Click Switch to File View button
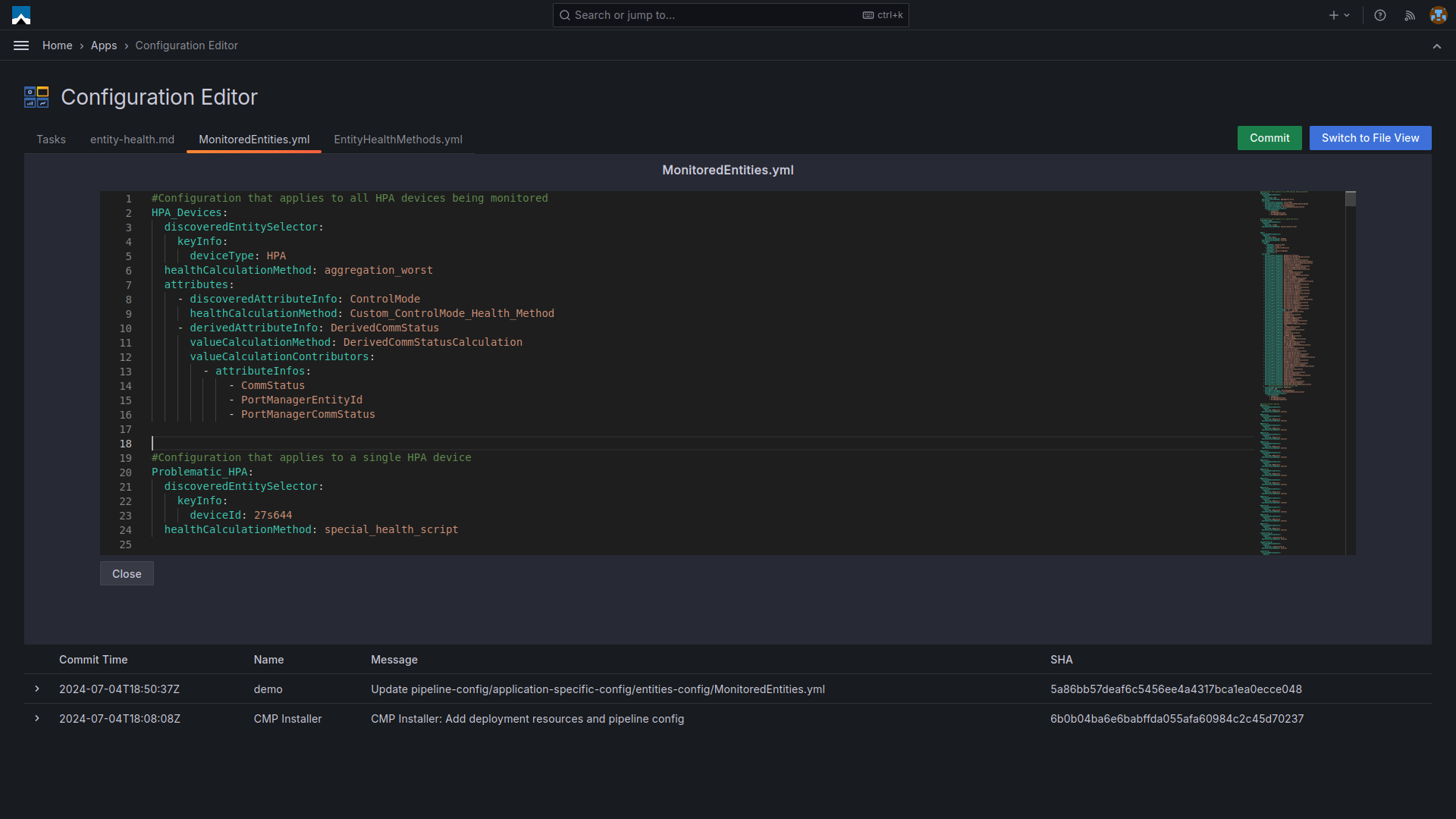Viewport: 1456px width, 819px height. click(x=1370, y=138)
